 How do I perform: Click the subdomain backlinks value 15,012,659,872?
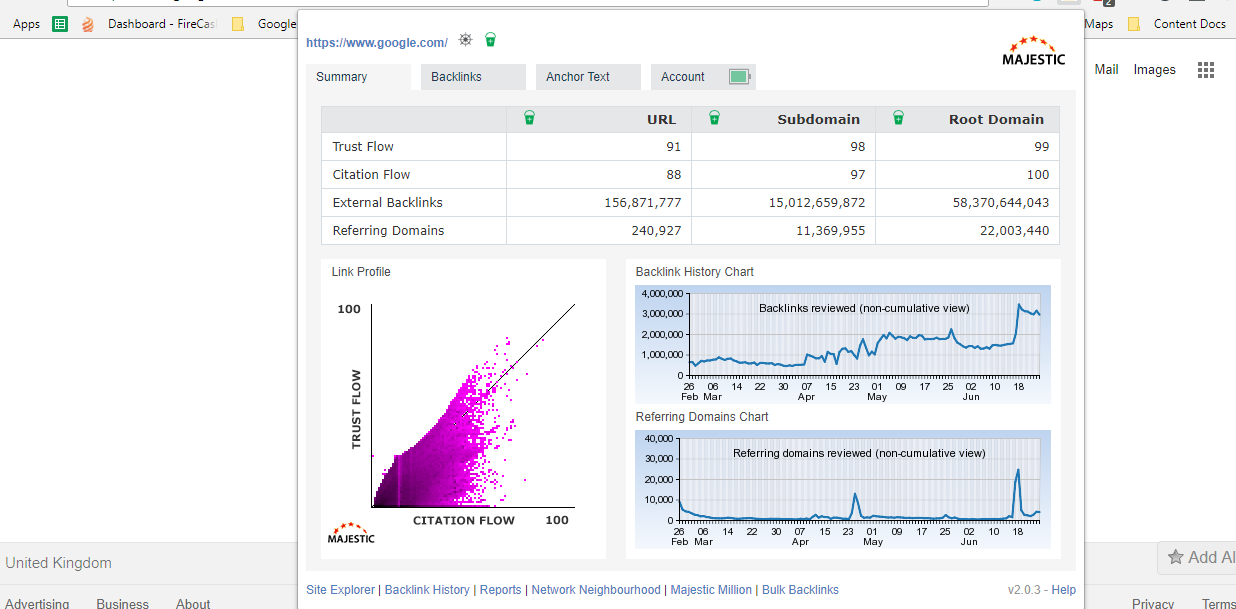click(817, 203)
